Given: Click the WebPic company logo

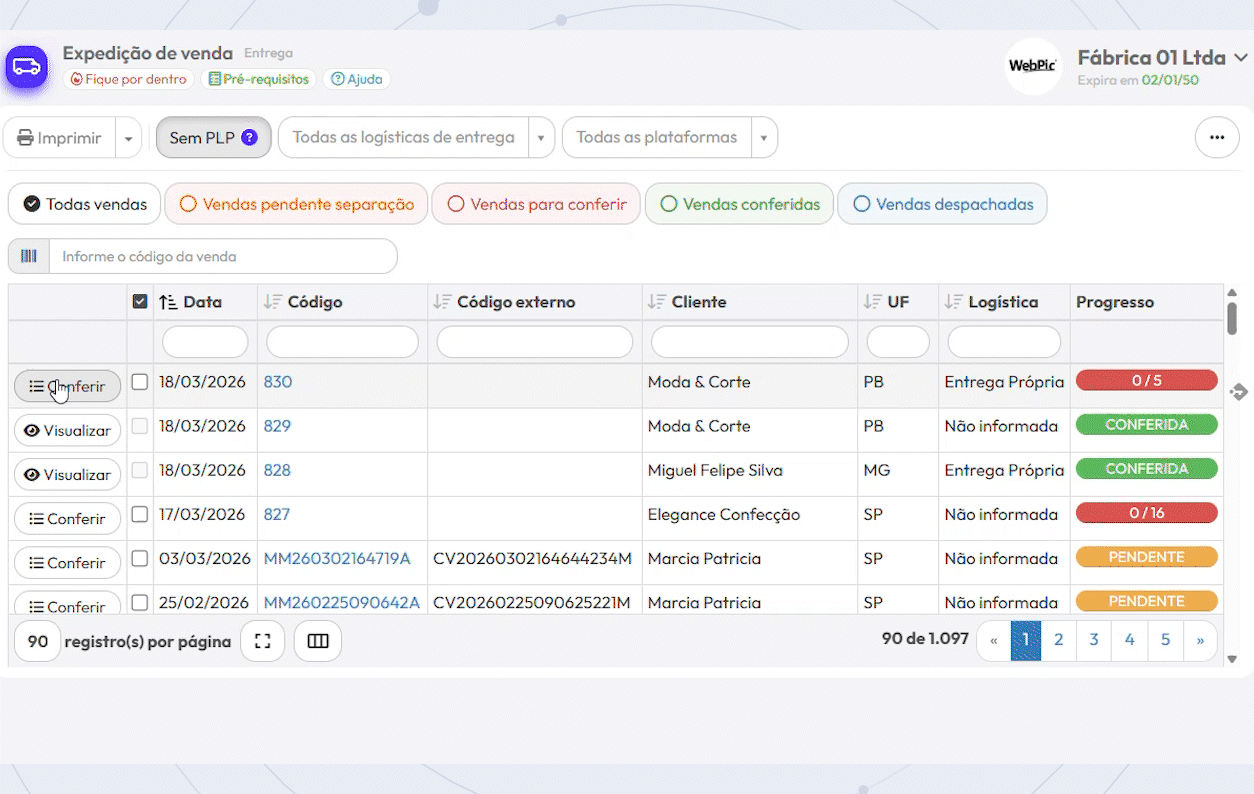Looking at the screenshot, I should click(x=1032, y=66).
